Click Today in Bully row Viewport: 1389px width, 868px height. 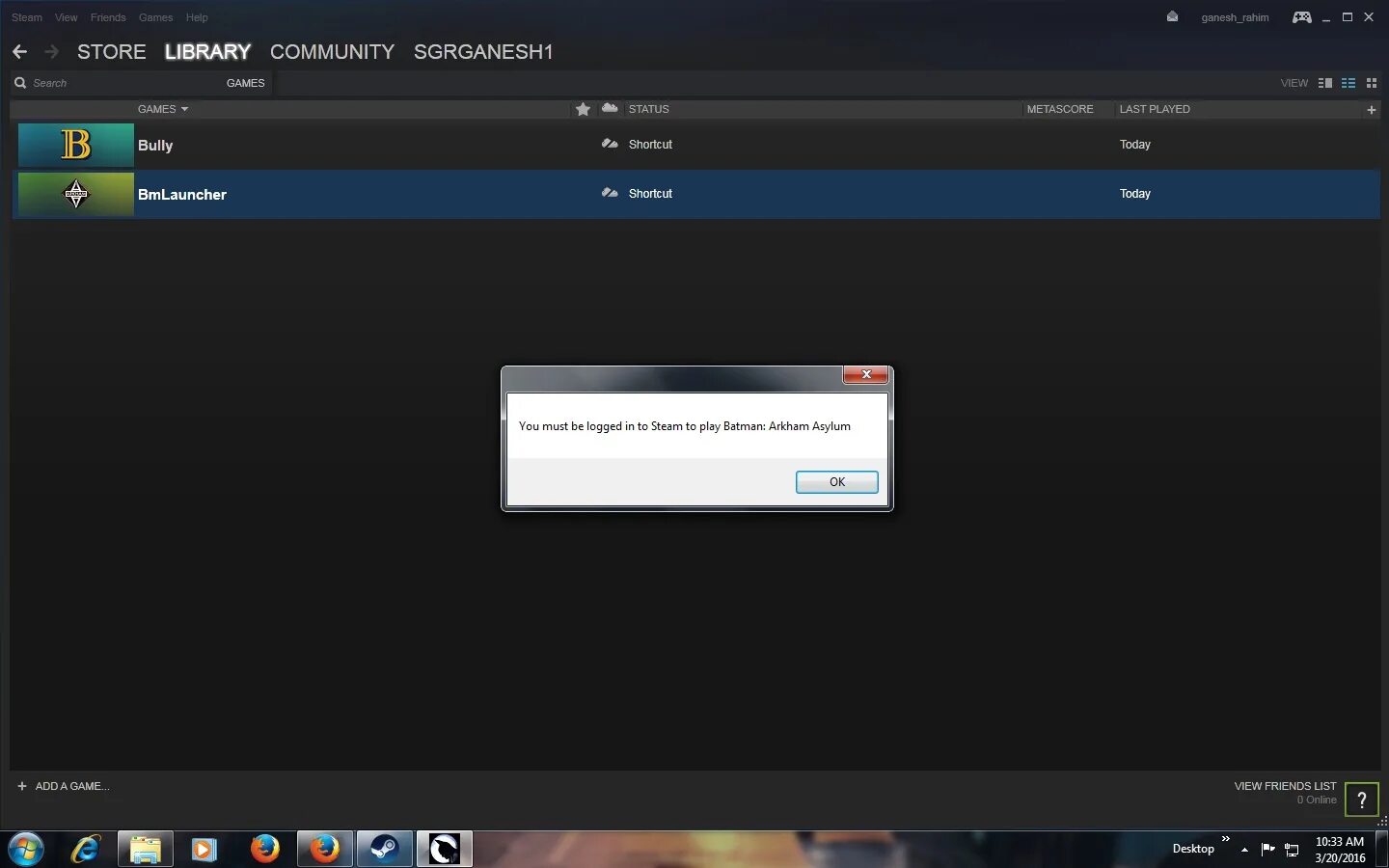[1135, 144]
